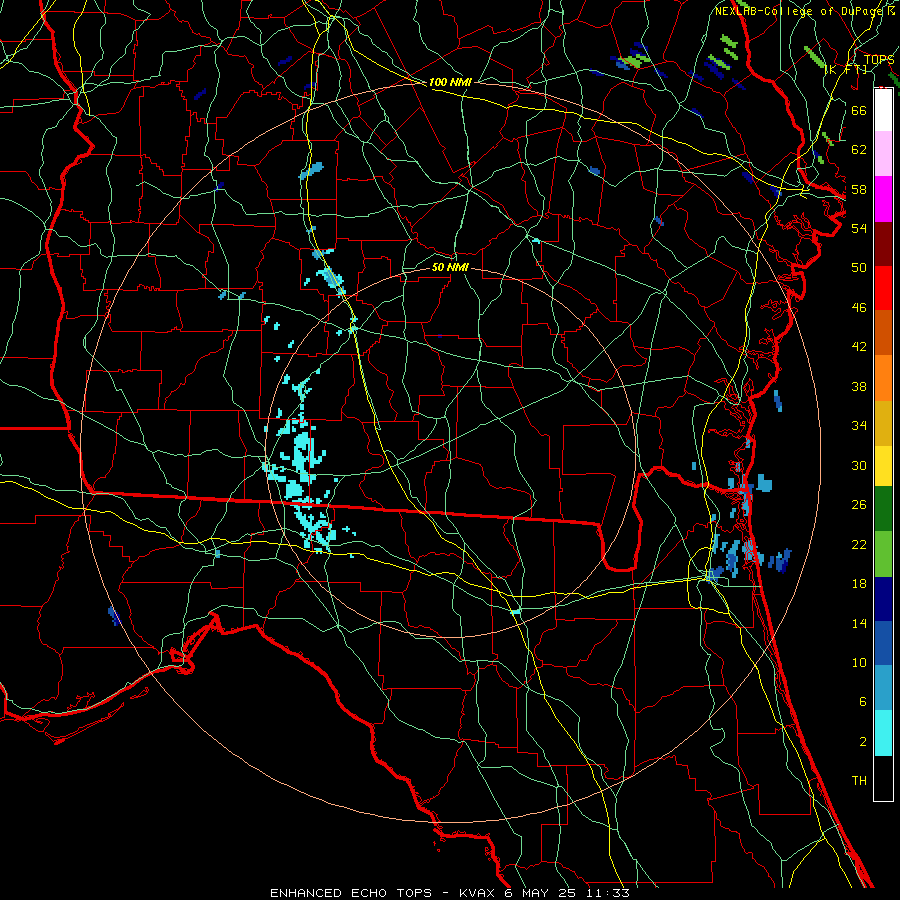Click the legend value 14
Screen dimensions: 900x900
pyautogui.click(x=859, y=623)
